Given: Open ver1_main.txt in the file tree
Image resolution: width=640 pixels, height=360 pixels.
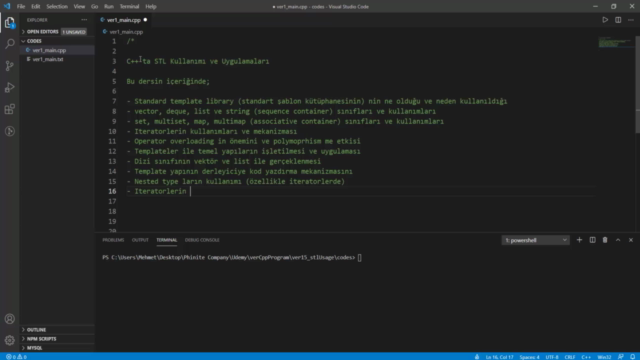Looking at the screenshot, I should 48,59.
